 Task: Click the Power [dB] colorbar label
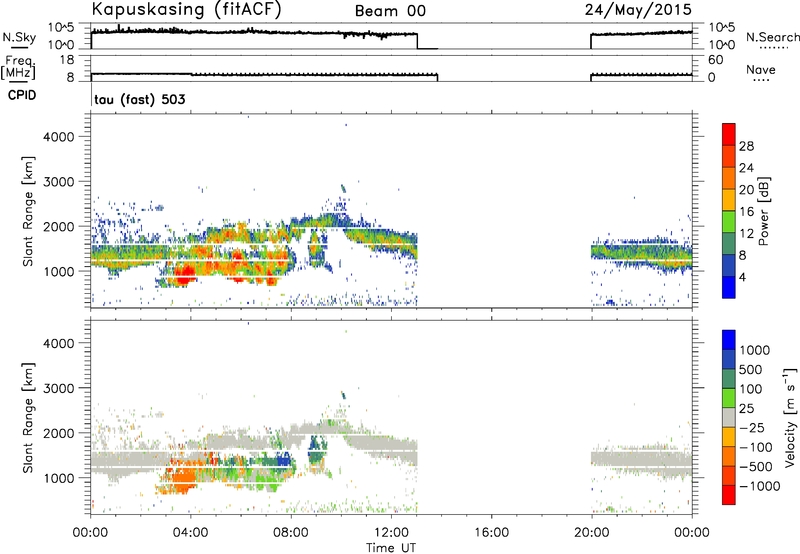click(x=763, y=211)
